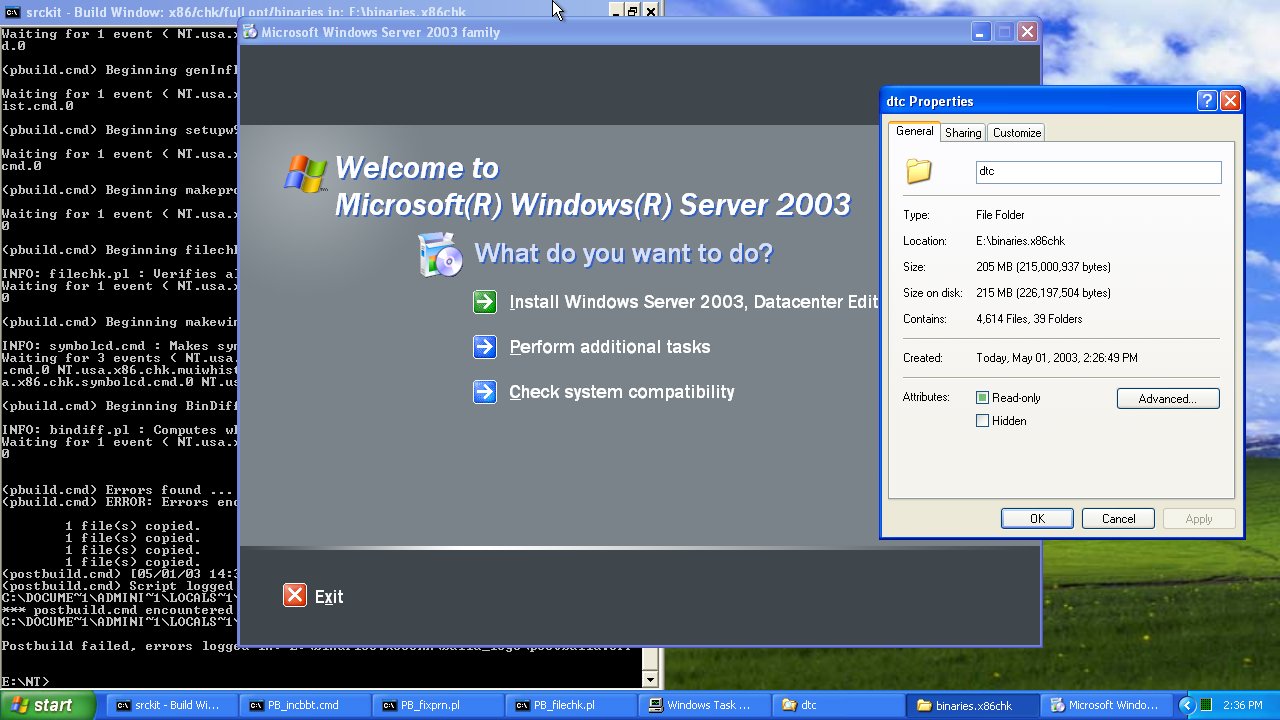The height and width of the screenshot is (720, 1280).
Task: Click the setup CD icon beside What do you want
Action: (441, 254)
